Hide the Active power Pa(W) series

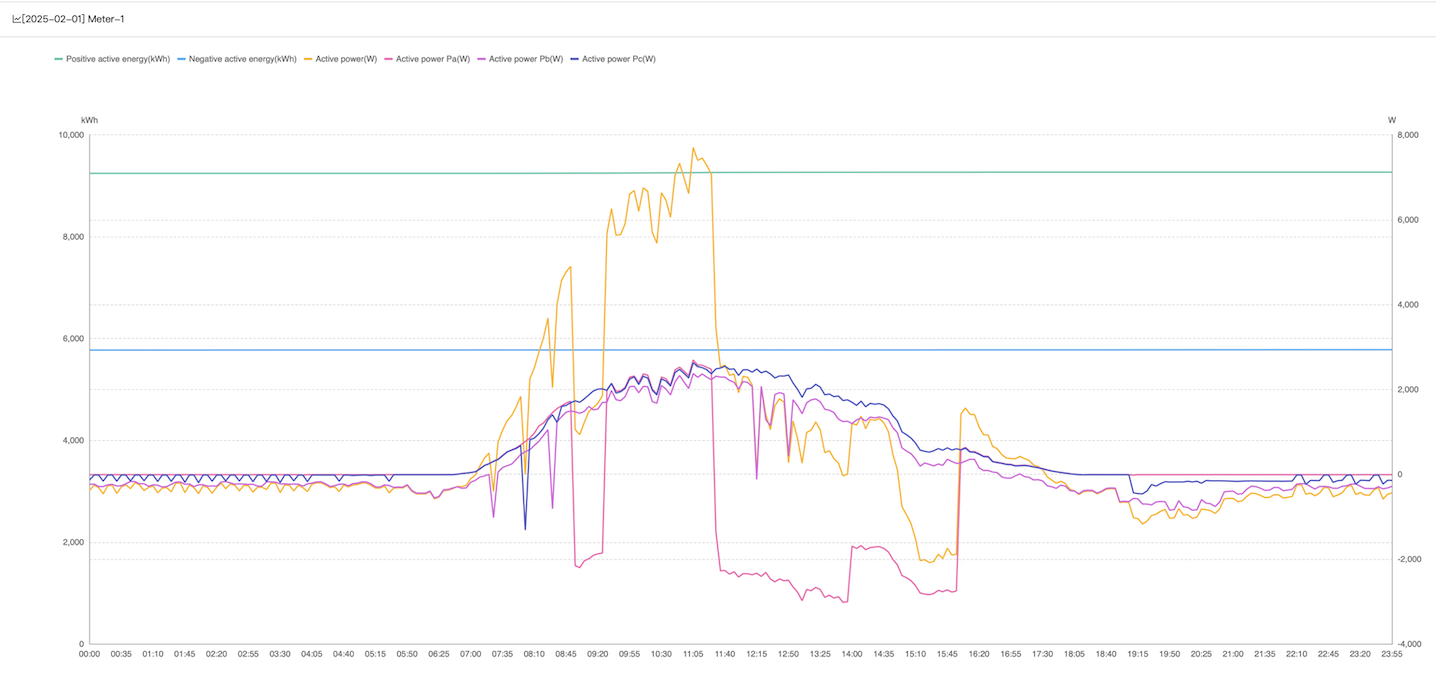pyautogui.click(x=427, y=59)
